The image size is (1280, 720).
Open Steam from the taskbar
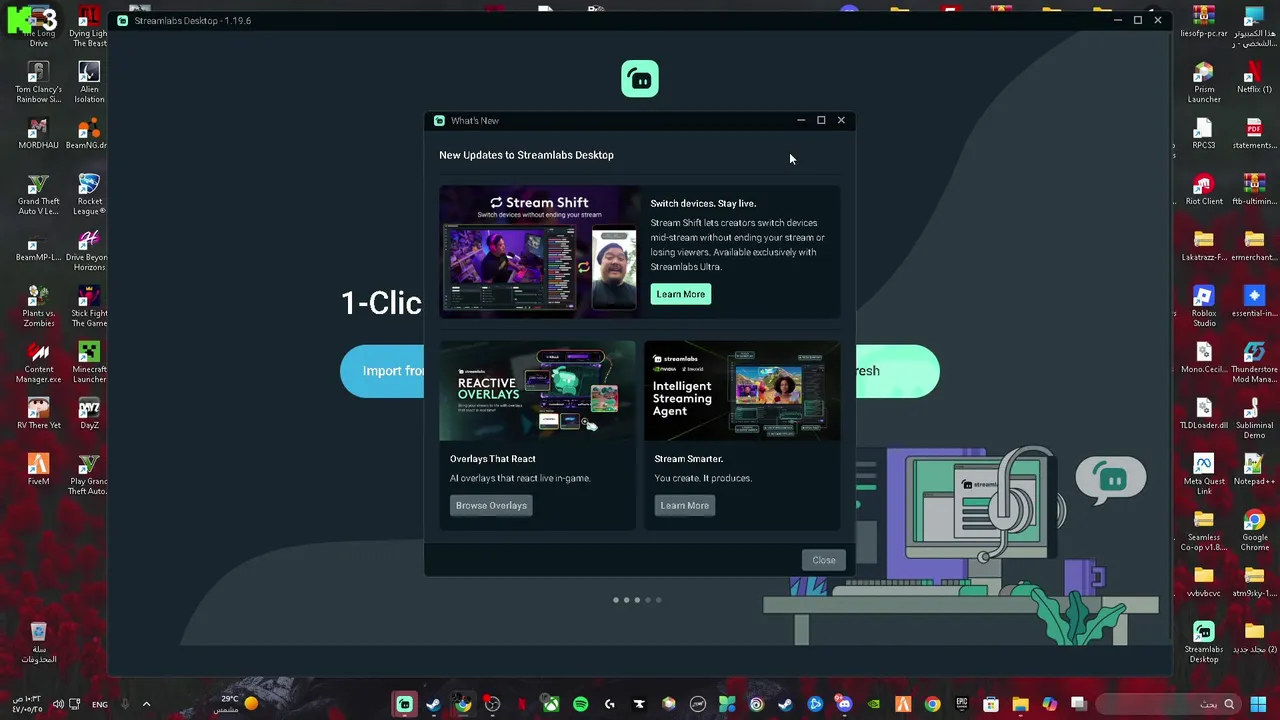pyautogui.click(x=433, y=704)
